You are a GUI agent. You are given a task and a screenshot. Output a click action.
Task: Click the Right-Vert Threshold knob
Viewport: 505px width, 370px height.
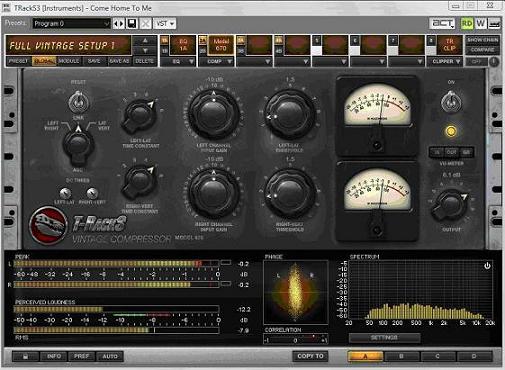pos(290,194)
